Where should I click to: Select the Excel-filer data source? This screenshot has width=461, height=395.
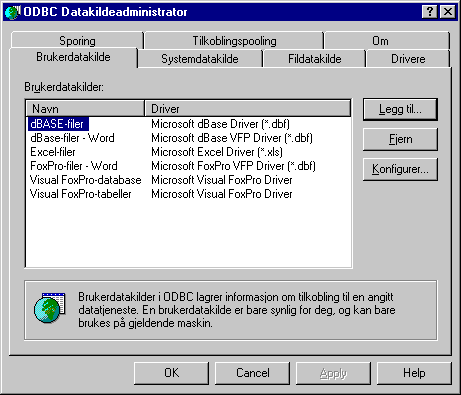[x=53, y=152]
